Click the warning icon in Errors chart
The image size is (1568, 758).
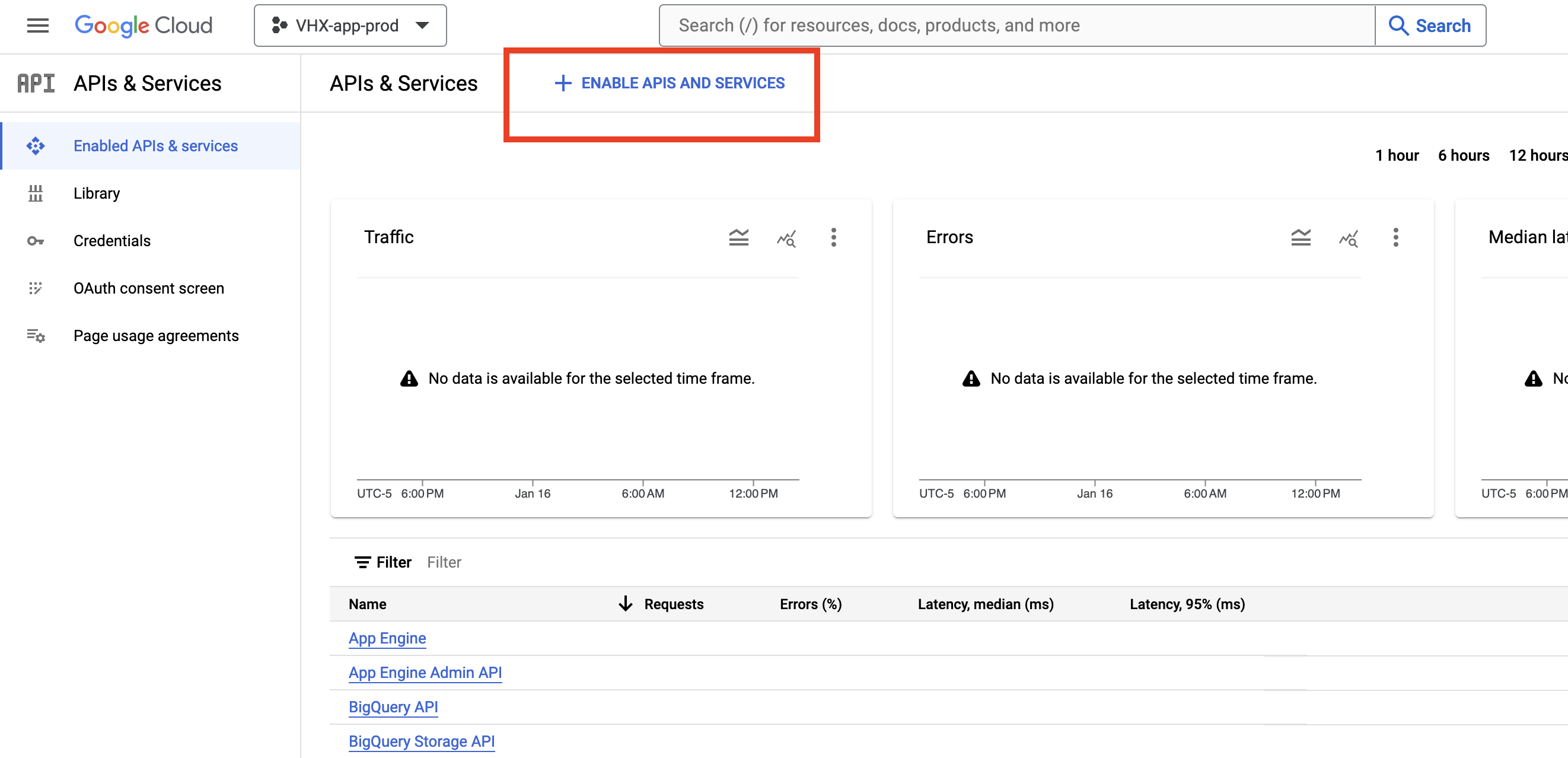[x=971, y=378]
